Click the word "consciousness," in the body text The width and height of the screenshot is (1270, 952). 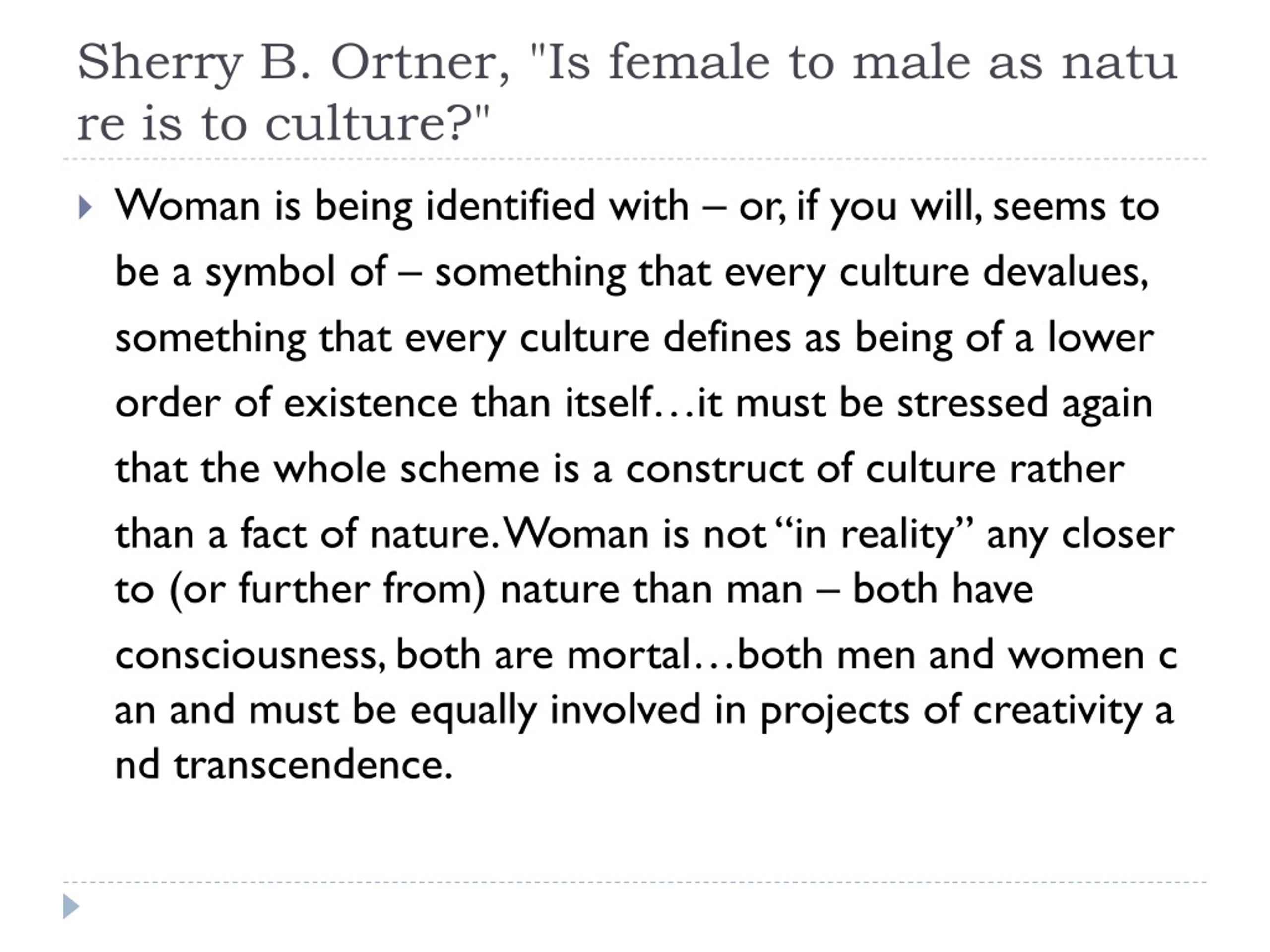[x=251, y=655]
